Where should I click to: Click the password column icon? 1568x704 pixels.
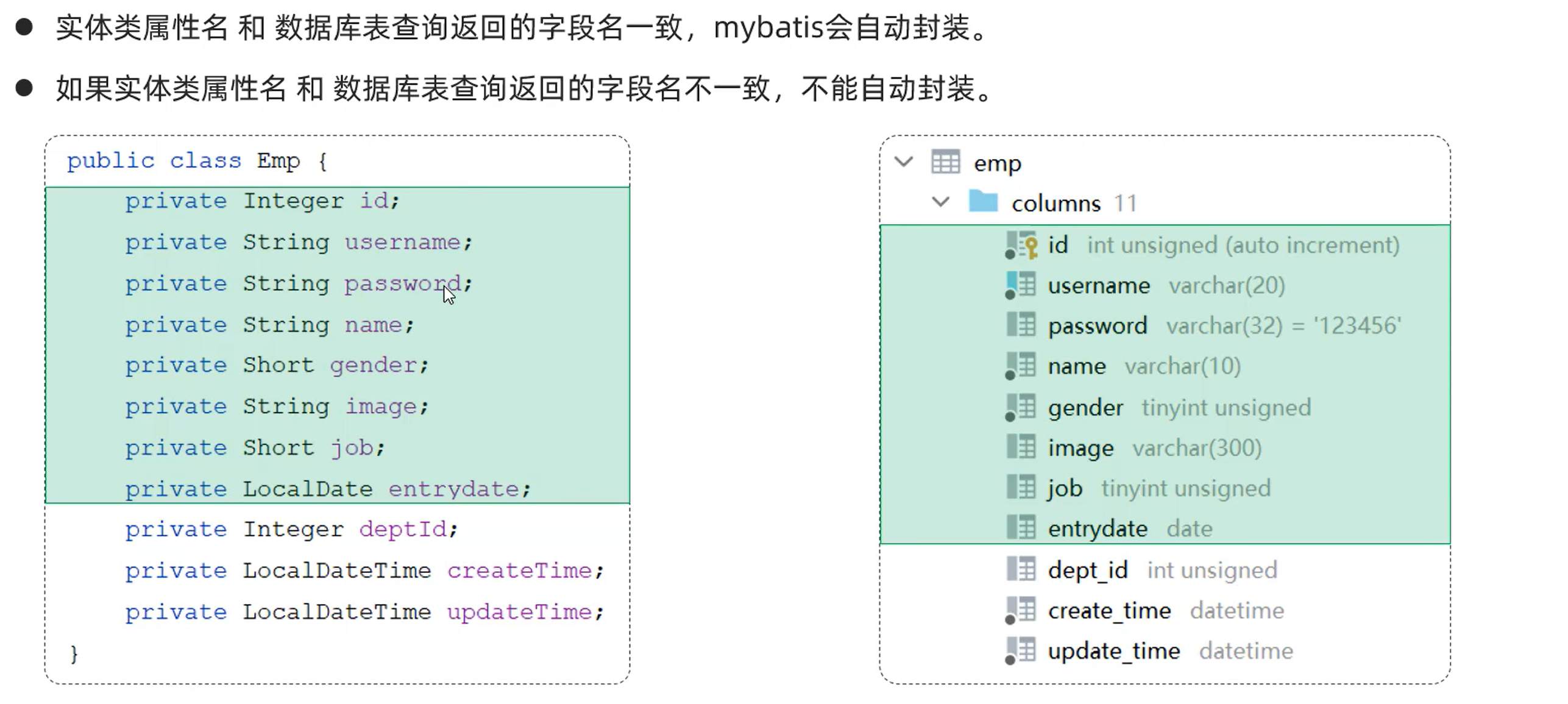pos(1021,325)
